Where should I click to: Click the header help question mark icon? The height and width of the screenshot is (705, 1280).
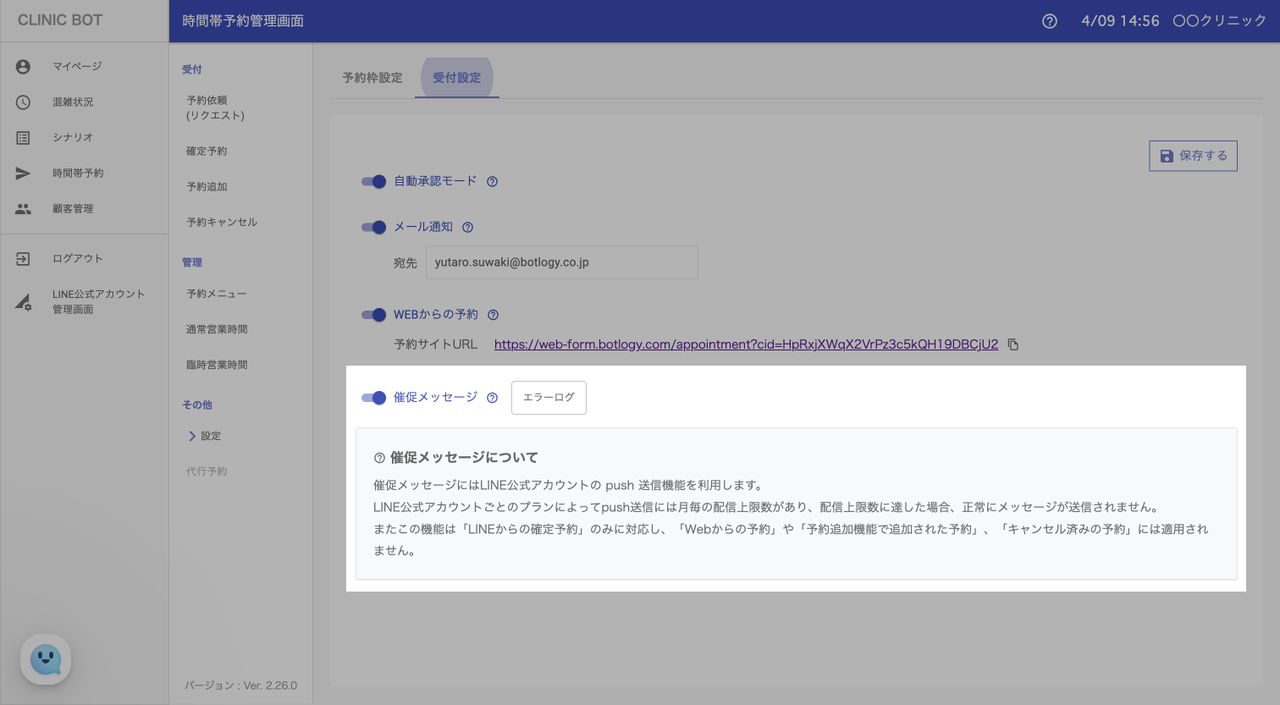coord(1049,21)
